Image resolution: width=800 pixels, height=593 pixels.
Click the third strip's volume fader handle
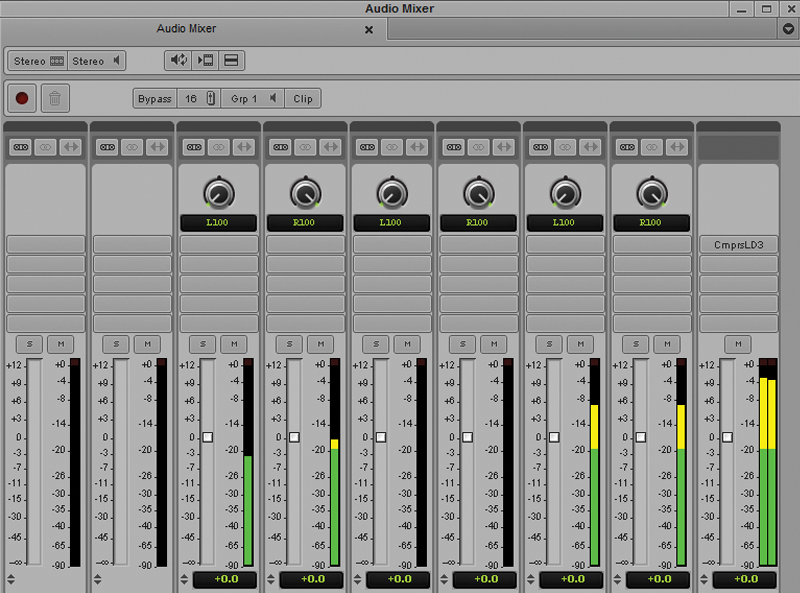click(208, 437)
